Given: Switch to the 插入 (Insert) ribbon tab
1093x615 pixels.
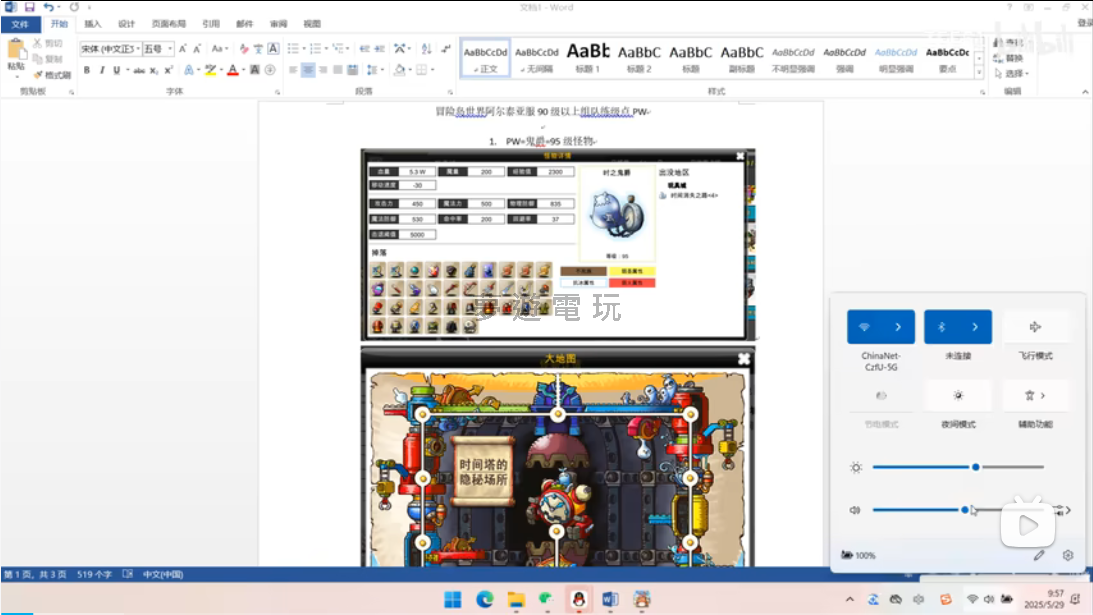Looking at the screenshot, I should pos(92,24).
